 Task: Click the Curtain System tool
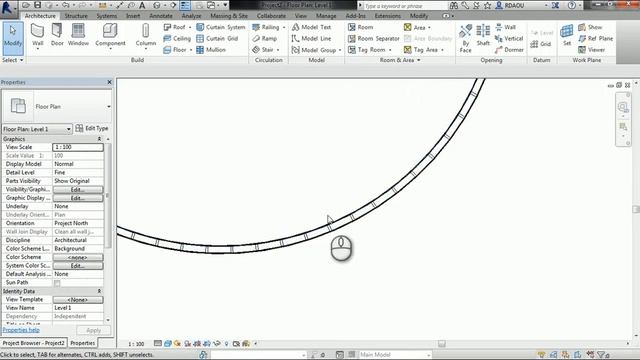click(x=220, y=27)
